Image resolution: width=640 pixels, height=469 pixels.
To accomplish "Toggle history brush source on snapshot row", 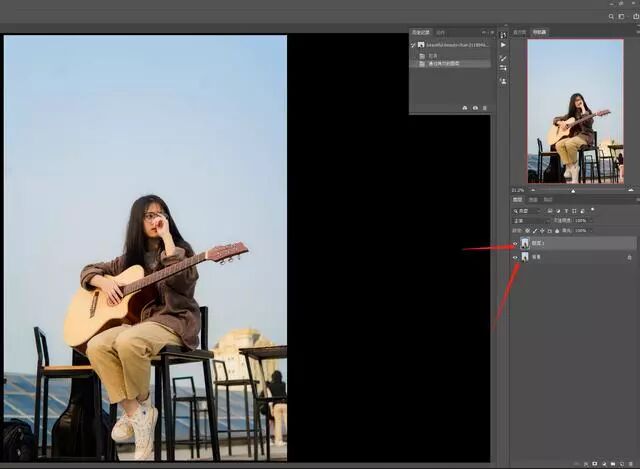I will tap(413, 45).
